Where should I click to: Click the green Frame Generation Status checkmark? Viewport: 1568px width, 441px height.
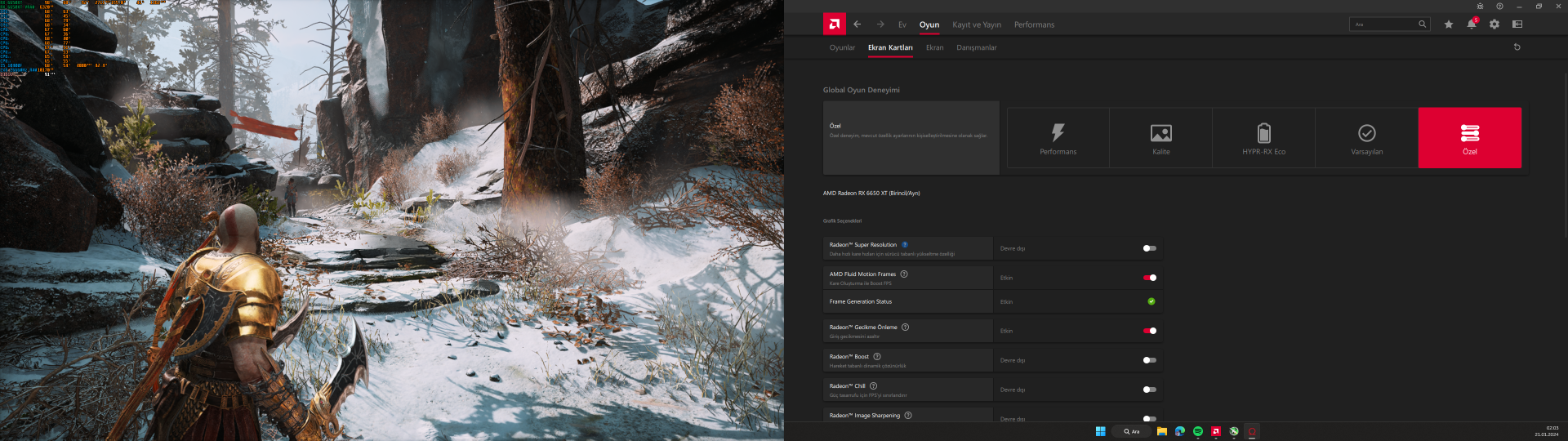coord(1151,301)
